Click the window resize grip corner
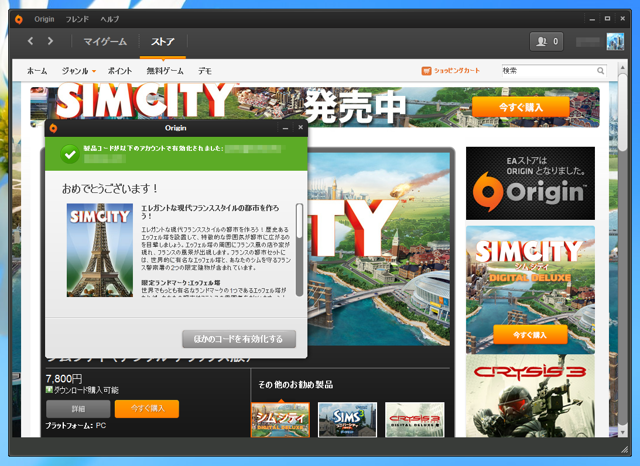Screen dimensions: 640x466 pos(625,449)
